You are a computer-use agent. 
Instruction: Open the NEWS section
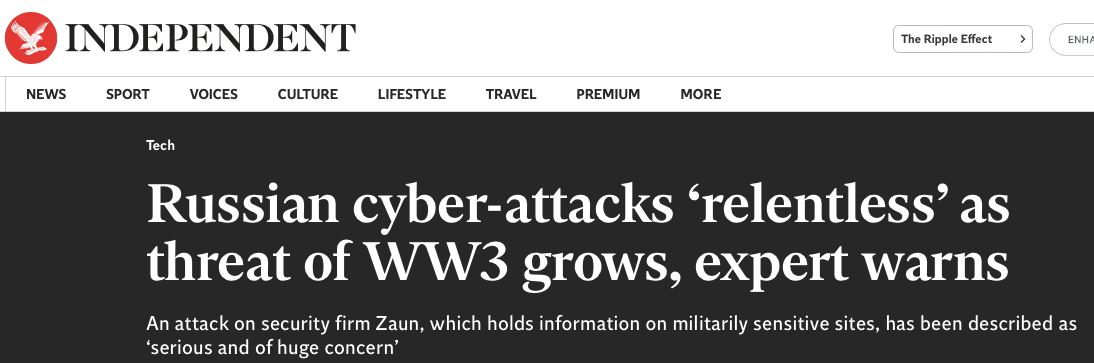pyautogui.click(x=46, y=94)
